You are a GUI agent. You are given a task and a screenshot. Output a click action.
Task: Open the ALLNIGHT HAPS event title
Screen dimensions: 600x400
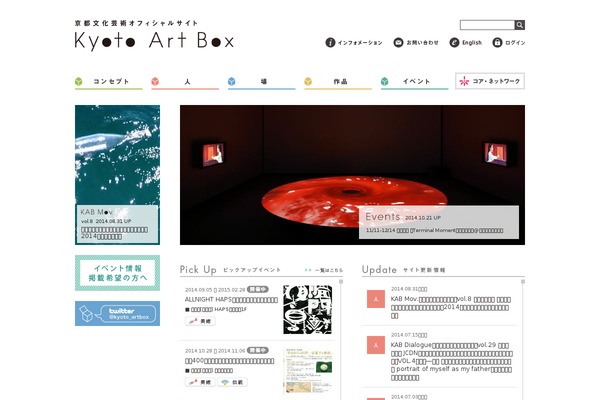[x=231, y=300]
